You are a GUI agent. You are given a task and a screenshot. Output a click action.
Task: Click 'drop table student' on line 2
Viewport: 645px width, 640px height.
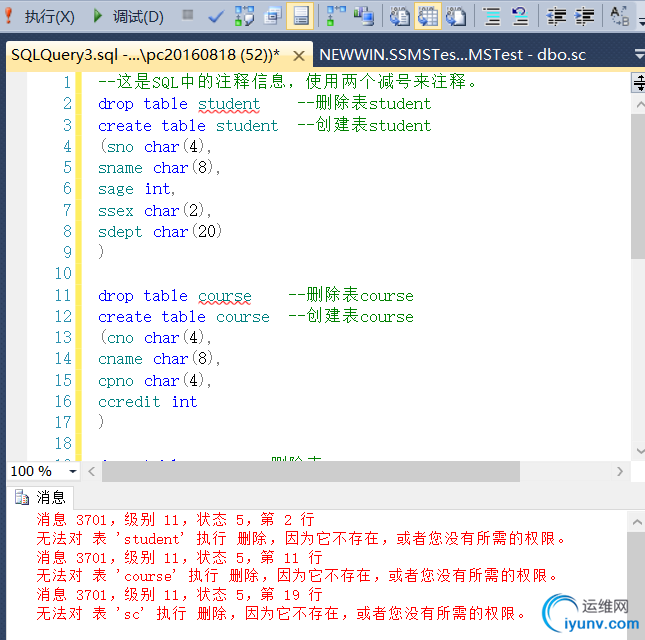coord(179,104)
